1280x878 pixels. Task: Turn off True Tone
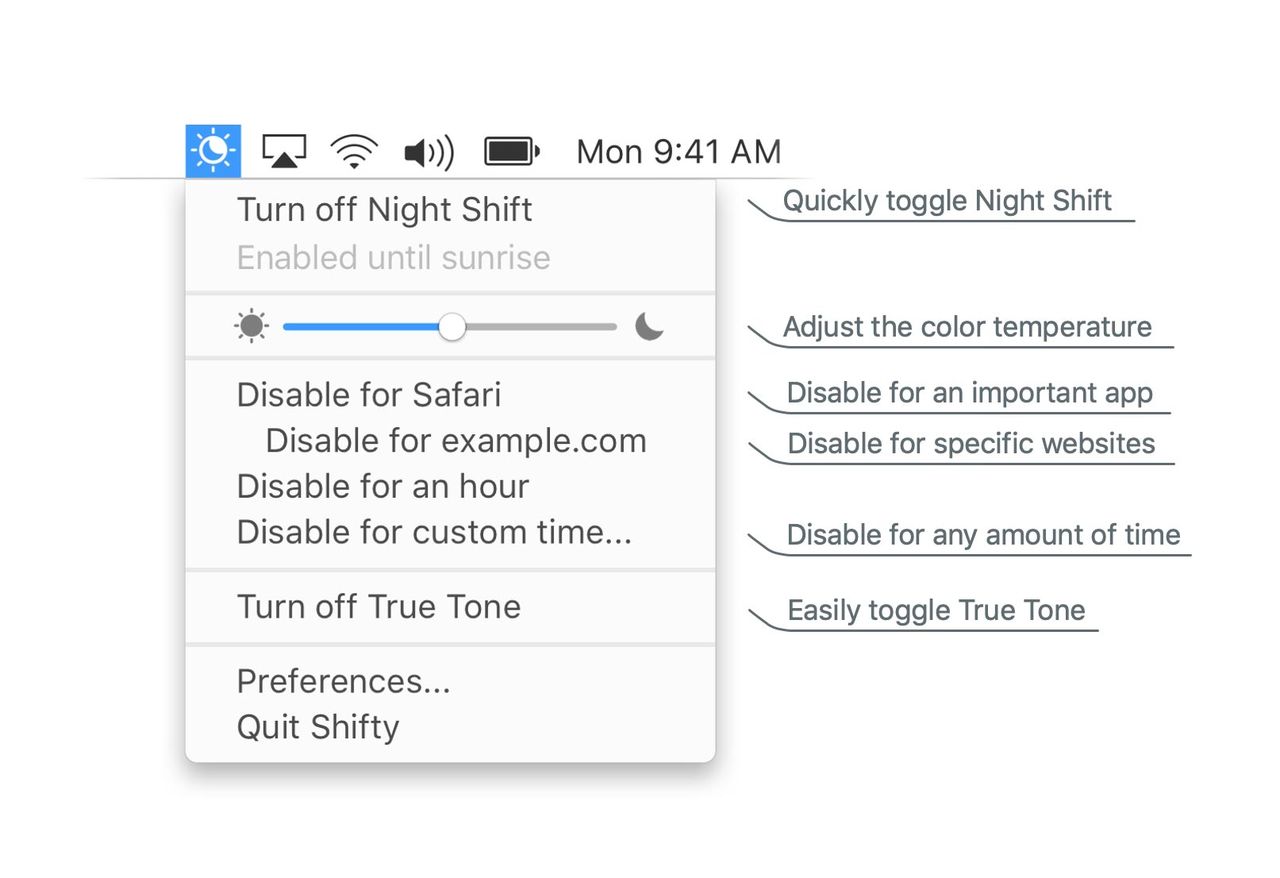[378, 606]
